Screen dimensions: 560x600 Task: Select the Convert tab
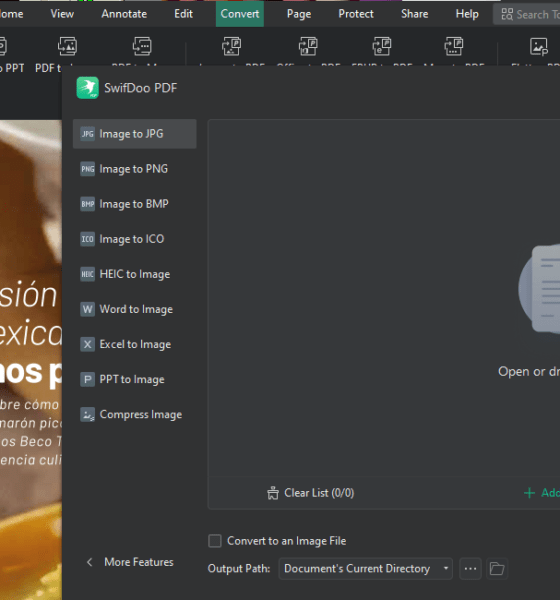click(240, 14)
